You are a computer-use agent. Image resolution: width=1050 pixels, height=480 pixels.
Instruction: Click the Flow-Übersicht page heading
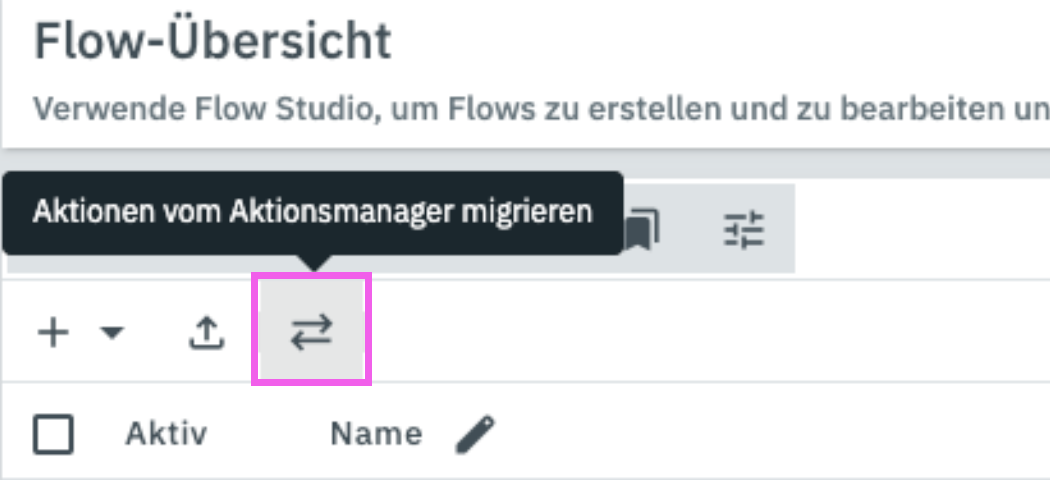click(212, 43)
